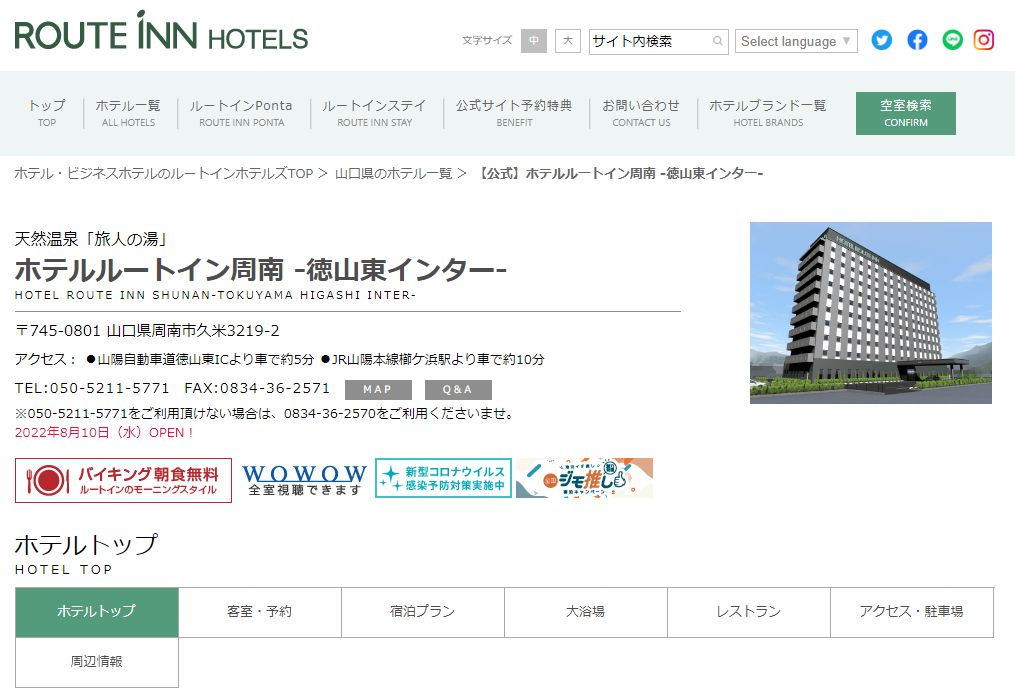Click the hotel building thumbnail image

pyautogui.click(x=871, y=313)
